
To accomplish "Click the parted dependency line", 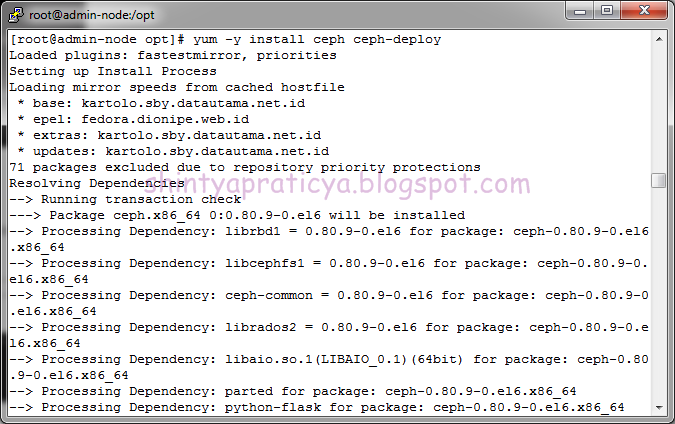I will [x=293, y=391].
